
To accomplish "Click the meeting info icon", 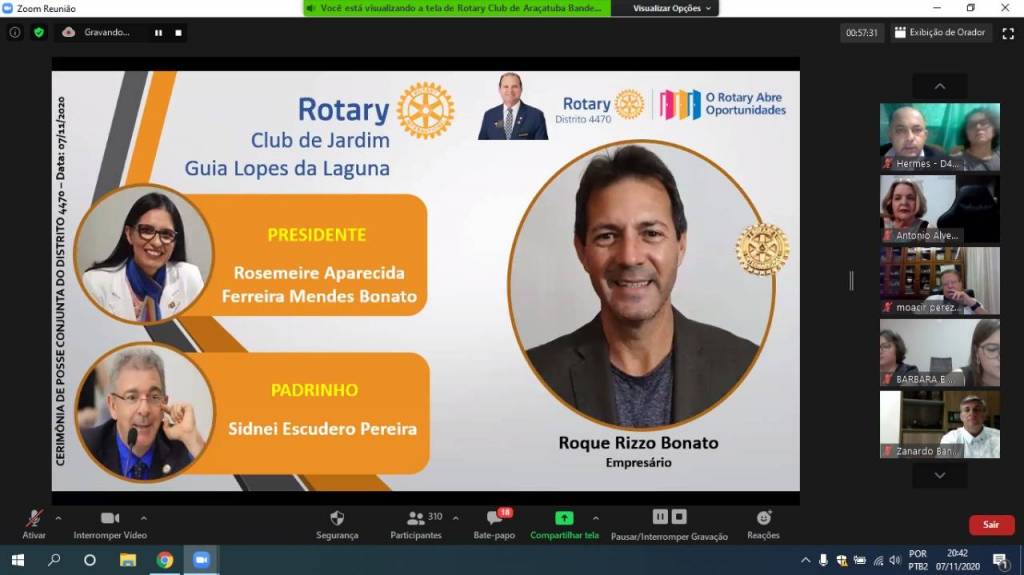I will [x=15, y=32].
